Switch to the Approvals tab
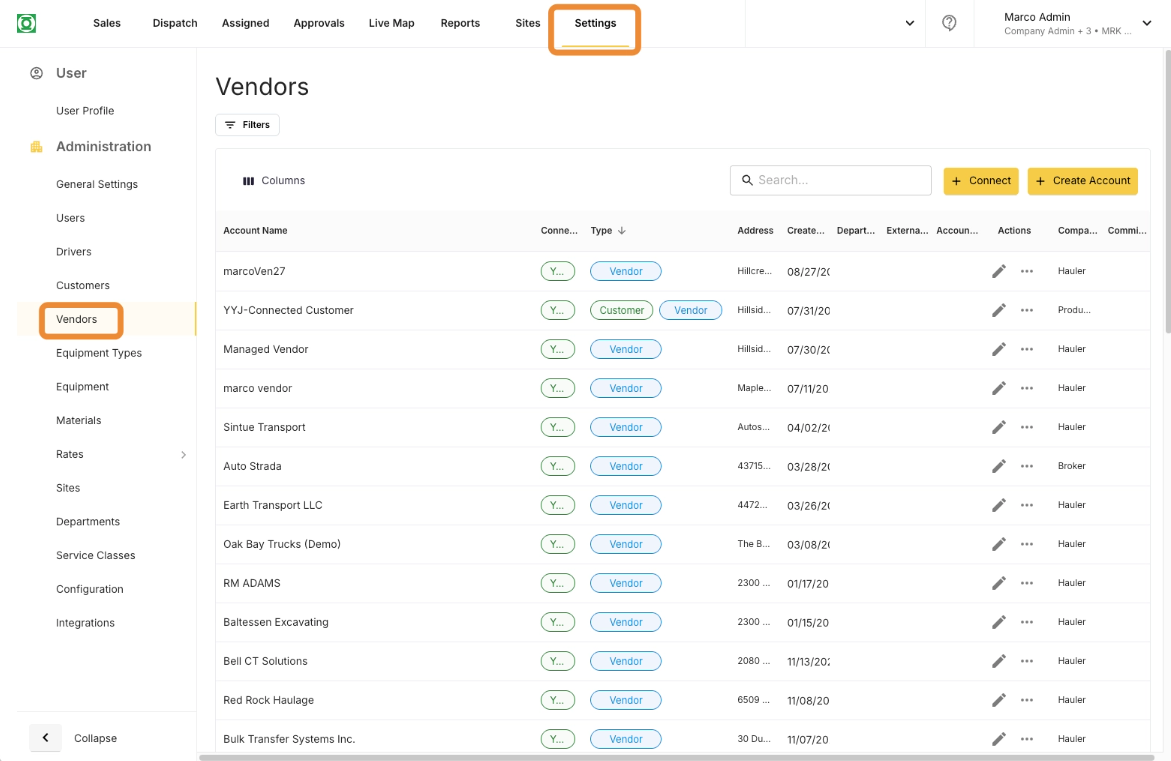 [x=319, y=23]
